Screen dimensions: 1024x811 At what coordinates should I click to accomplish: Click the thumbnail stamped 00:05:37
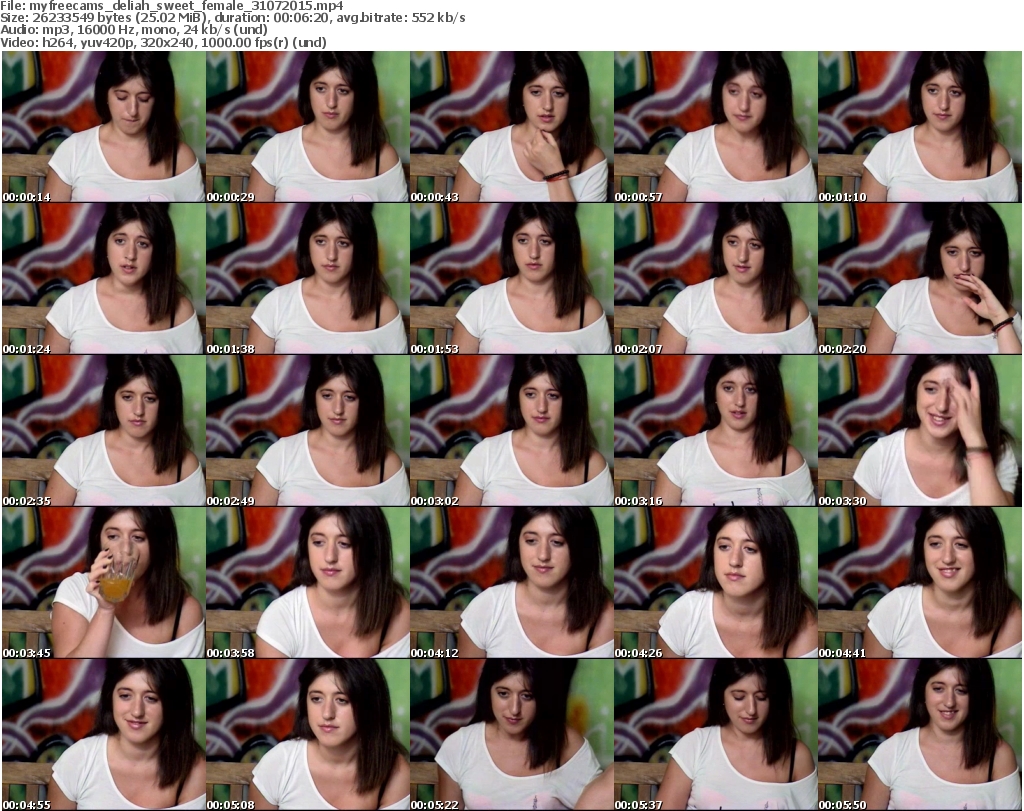click(715, 735)
